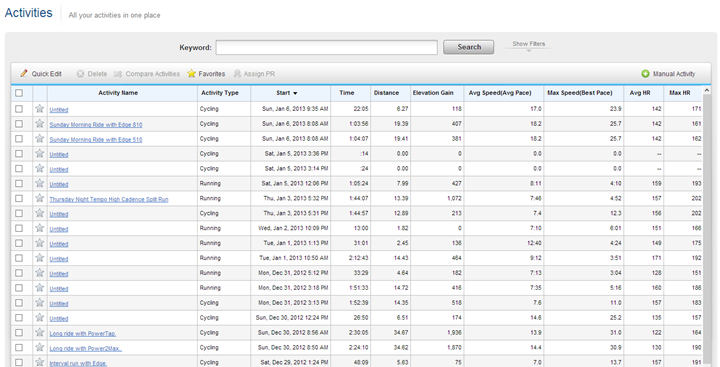Expand the Show Filters panel
The height and width of the screenshot is (367, 720).
point(529,45)
